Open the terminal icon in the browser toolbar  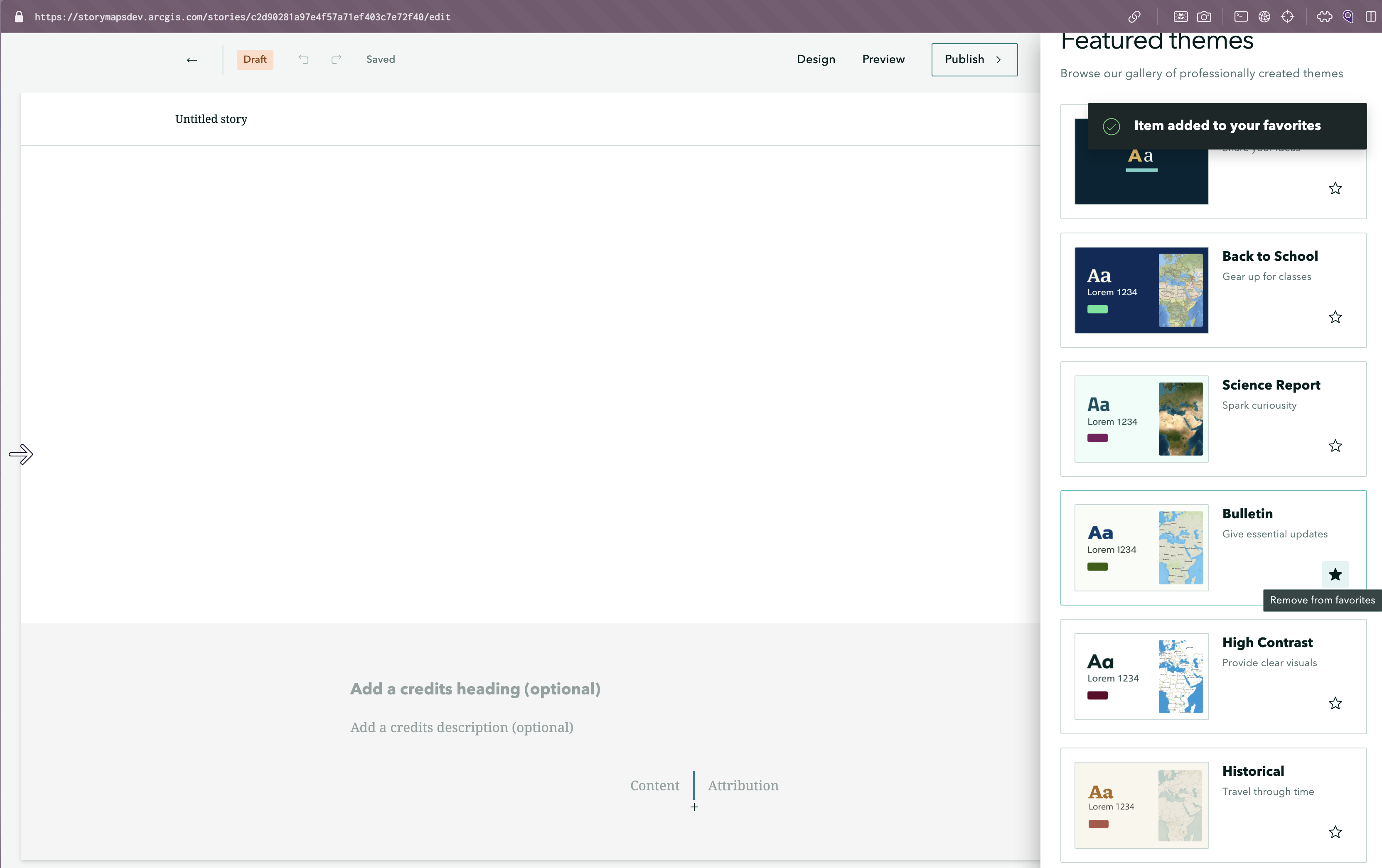[x=1241, y=17]
